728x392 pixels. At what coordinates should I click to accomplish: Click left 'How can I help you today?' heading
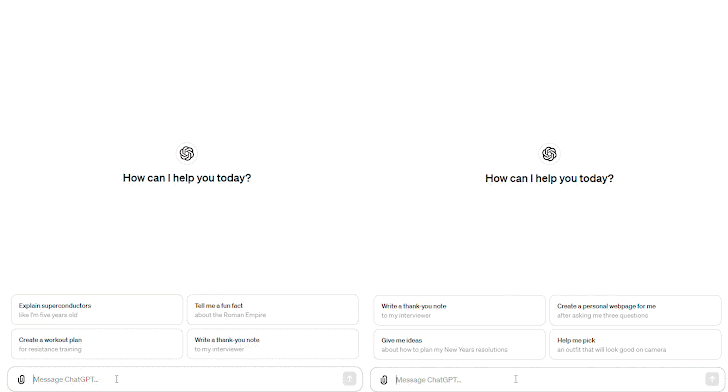(187, 178)
